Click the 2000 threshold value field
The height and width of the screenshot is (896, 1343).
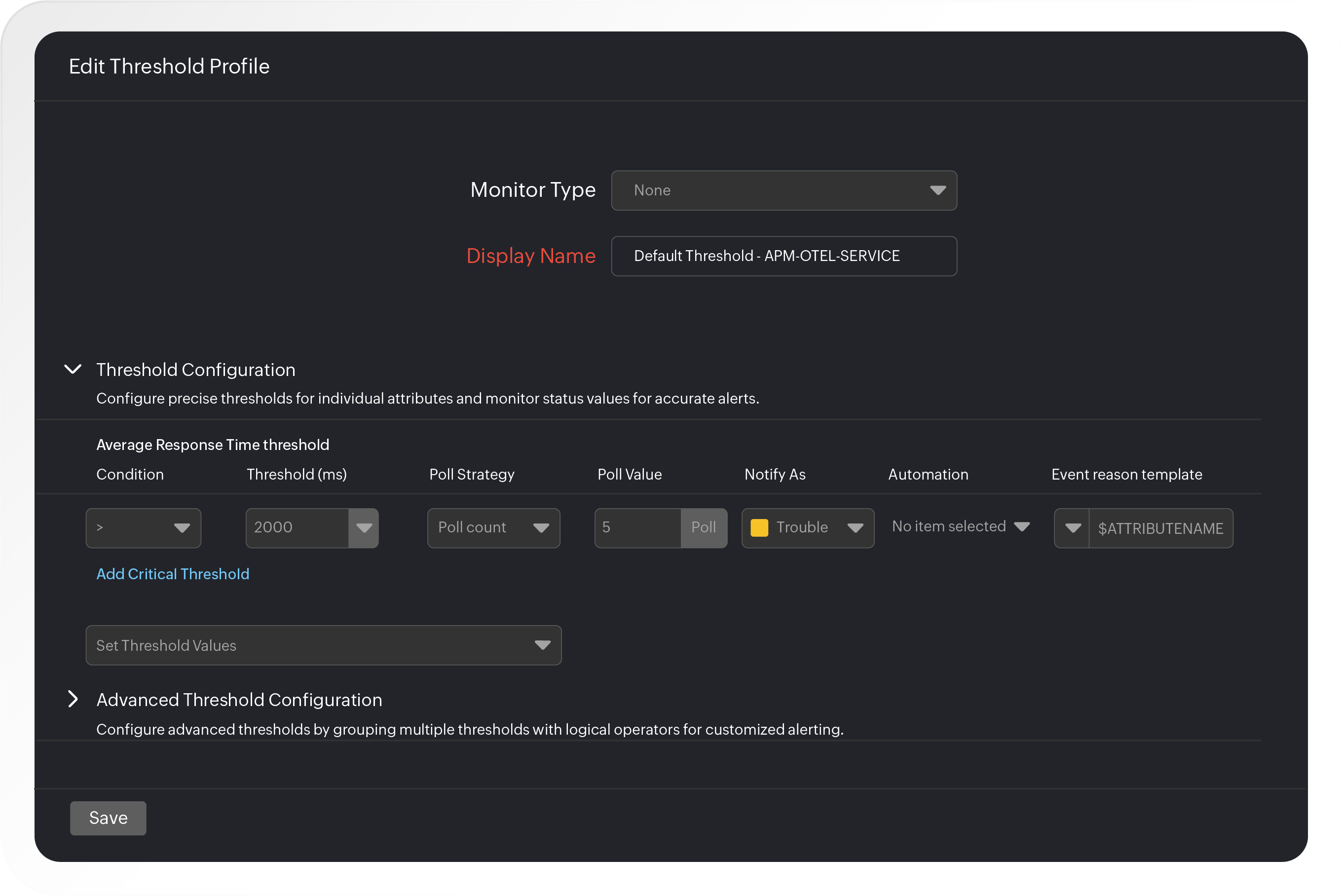pos(297,528)
